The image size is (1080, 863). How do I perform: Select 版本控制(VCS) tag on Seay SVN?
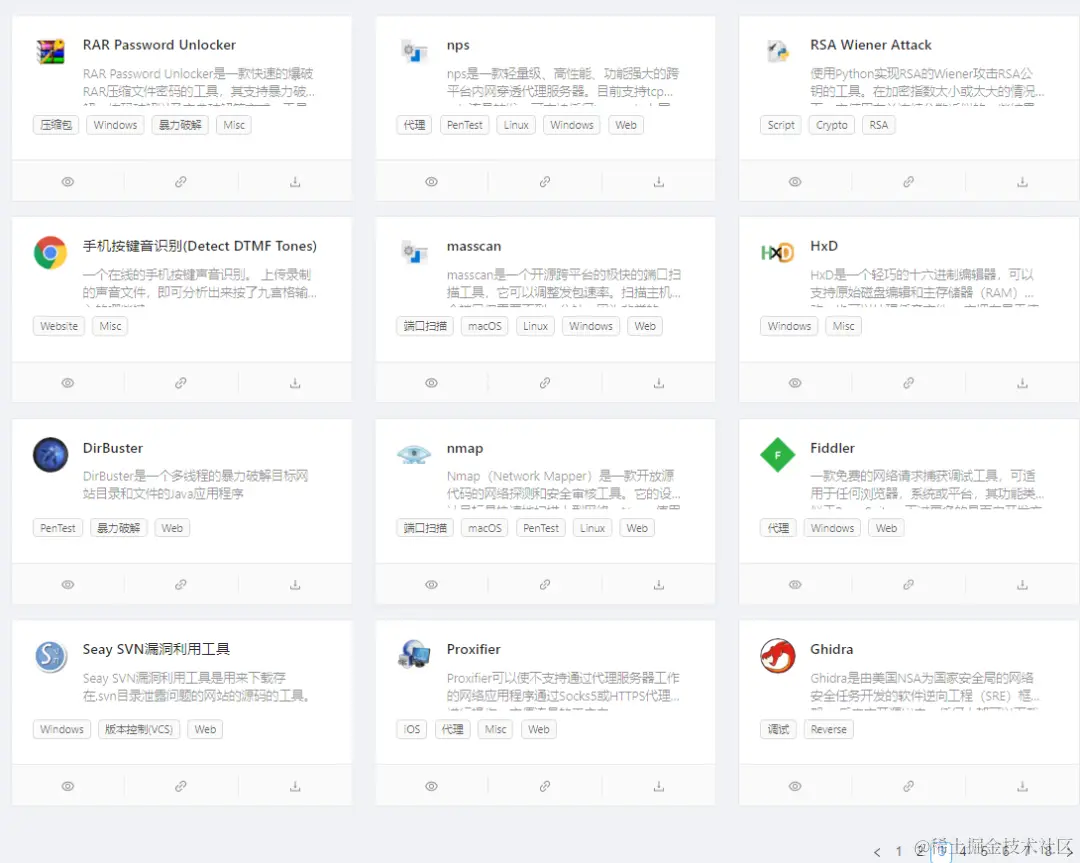(138, 729)
